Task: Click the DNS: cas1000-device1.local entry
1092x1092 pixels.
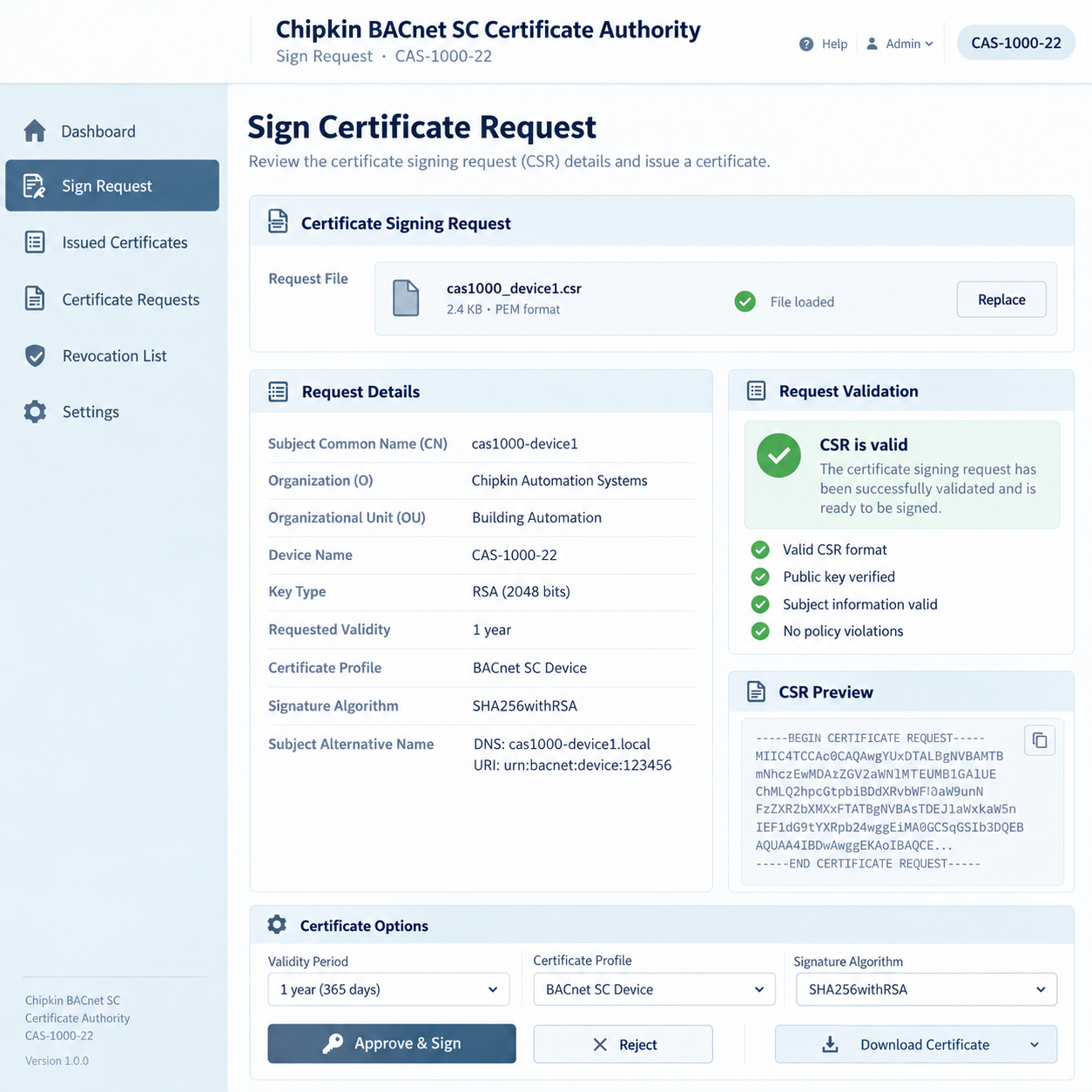Action: click(562, 744)
